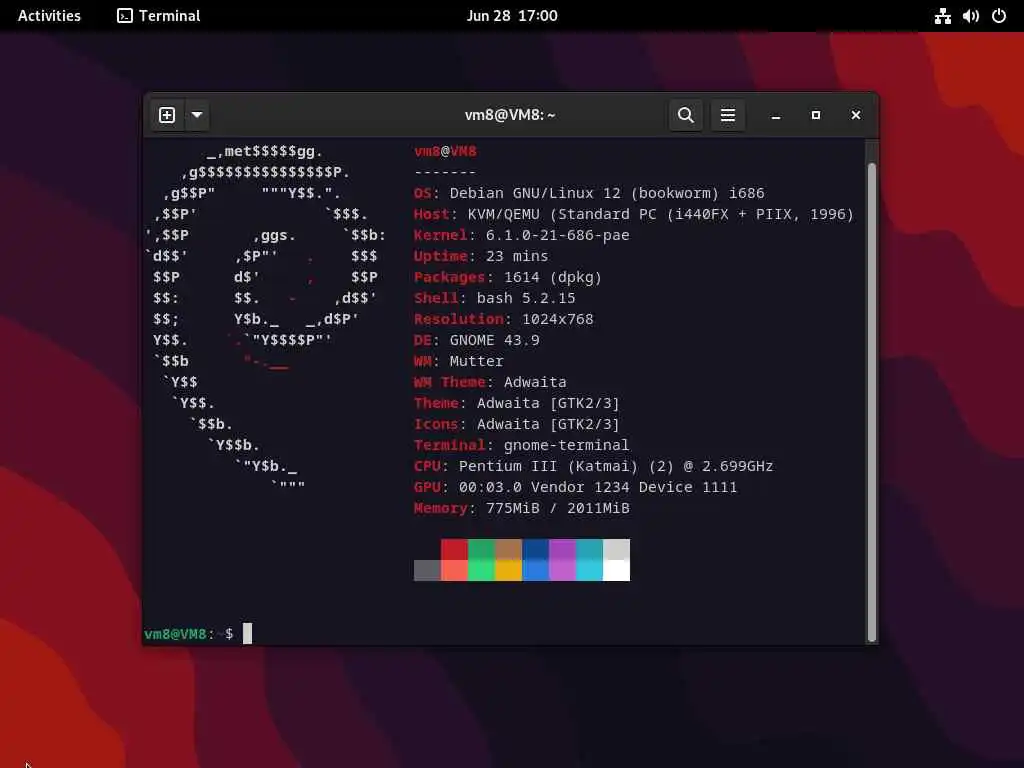The width and height of the screenshot is (1024, 768).
Task: Click the OS line Debian GNU/Linux 12
Action: (x=589, y=193)
